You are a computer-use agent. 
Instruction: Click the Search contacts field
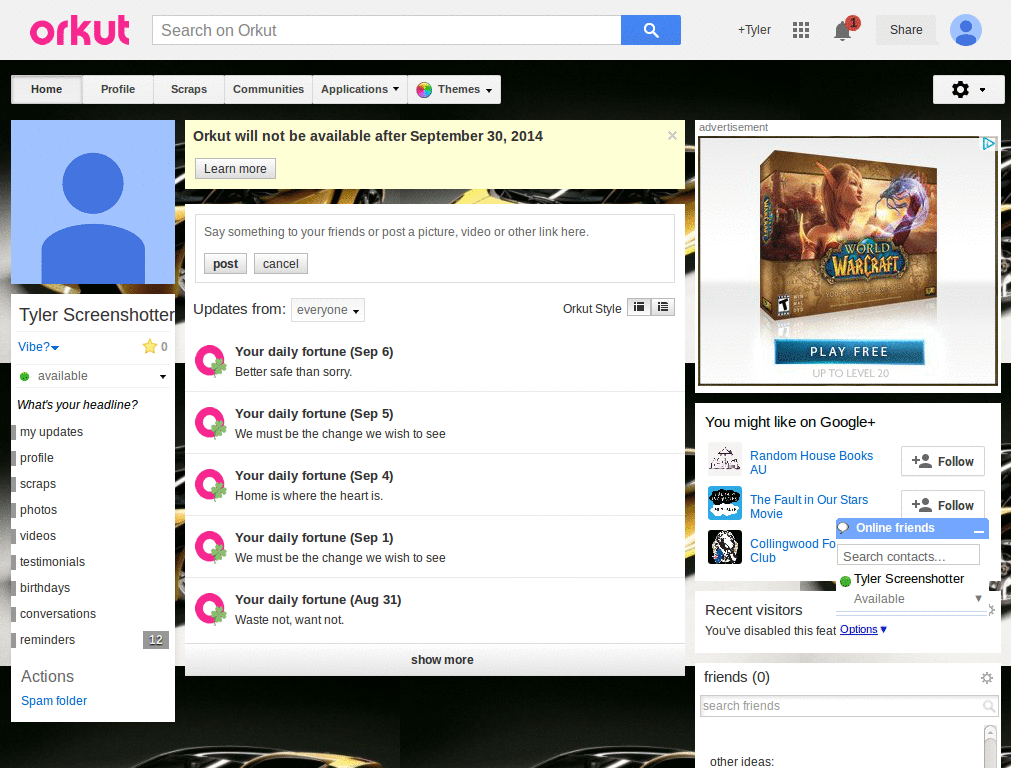coord(908,556)
